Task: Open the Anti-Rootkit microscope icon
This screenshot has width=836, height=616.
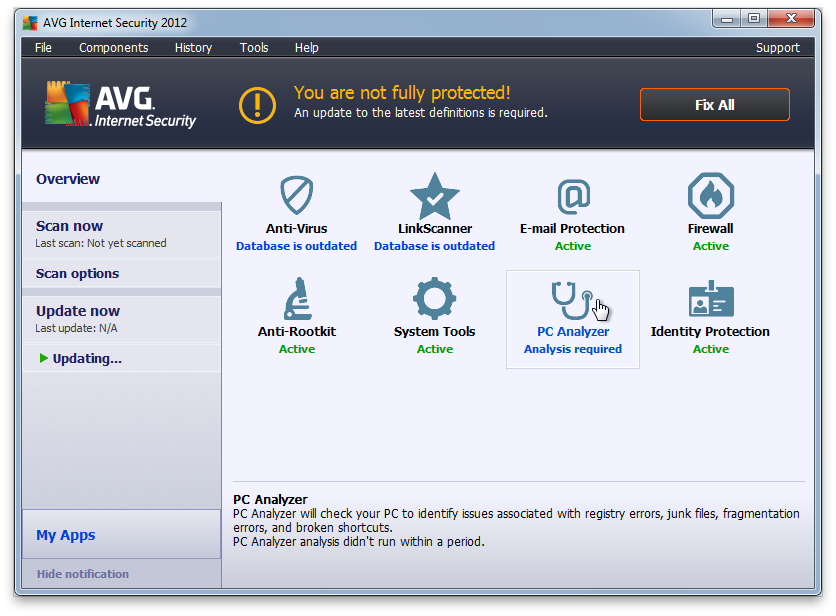Action: (x=298, y=298)
